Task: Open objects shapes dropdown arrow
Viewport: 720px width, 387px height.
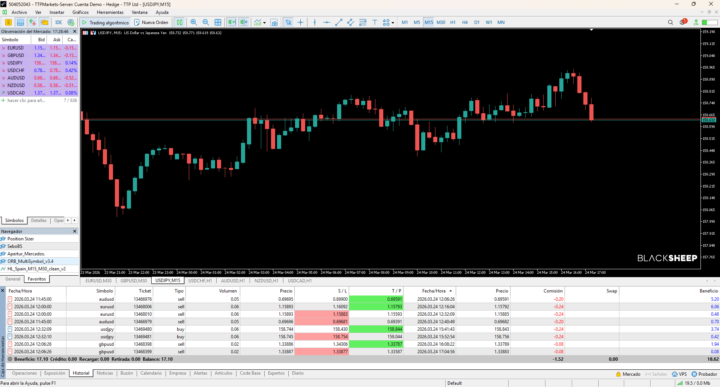Action: click(x=393, y=22)
